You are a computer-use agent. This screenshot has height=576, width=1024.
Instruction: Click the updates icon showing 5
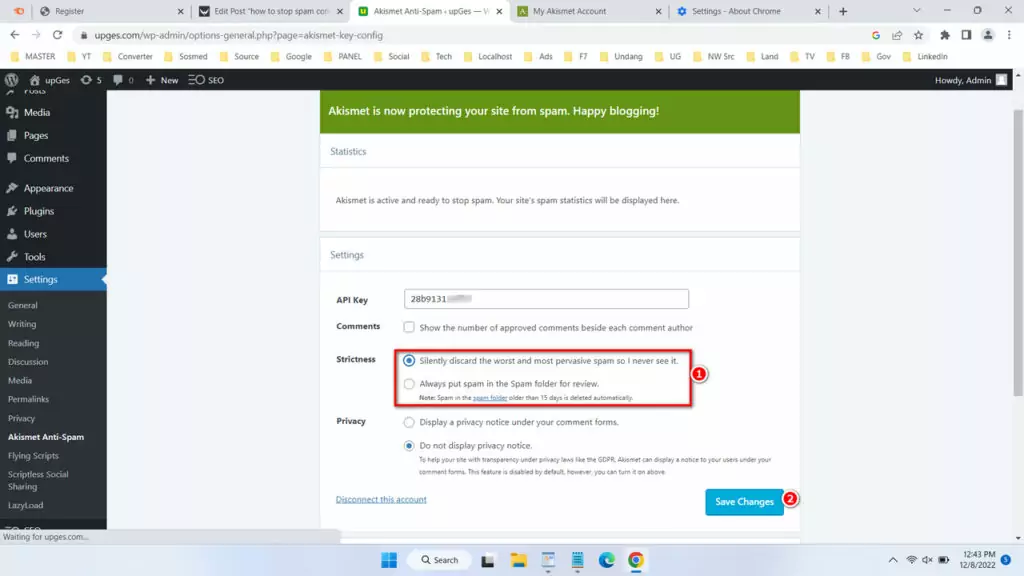click(x=90, y=80)
